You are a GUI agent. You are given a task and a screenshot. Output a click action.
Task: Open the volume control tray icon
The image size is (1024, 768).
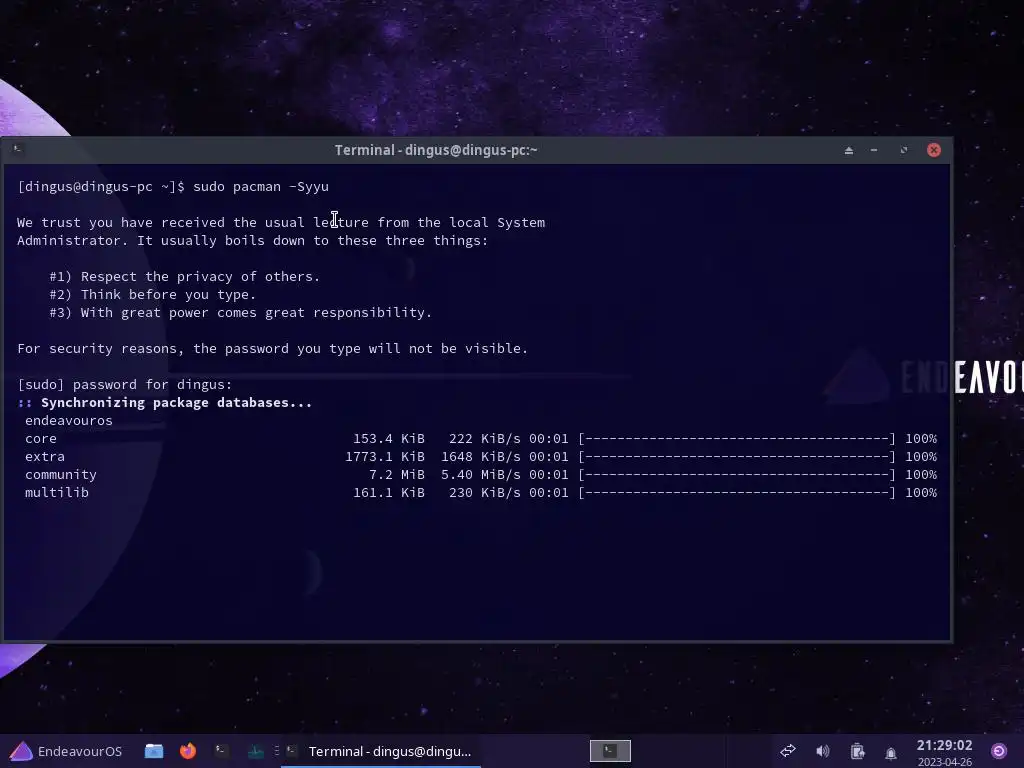[823, 751]
